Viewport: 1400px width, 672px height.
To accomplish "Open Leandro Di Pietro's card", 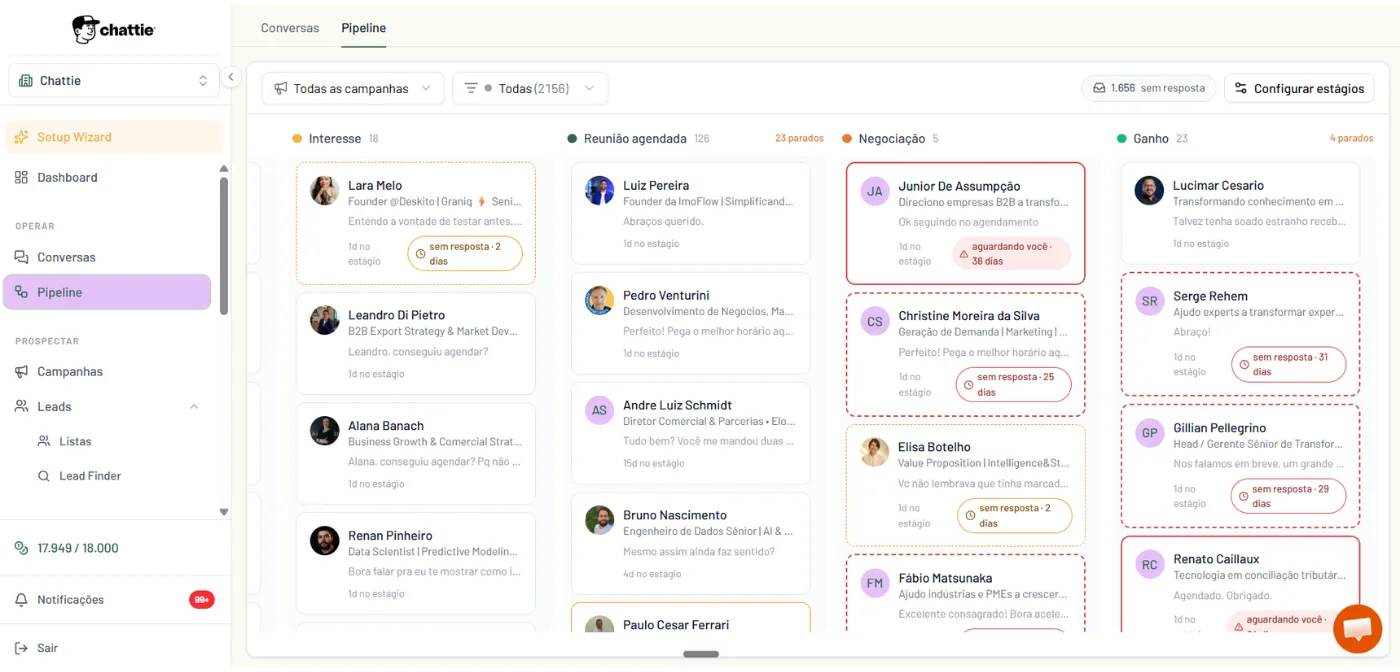I will [x=416, y=343].
